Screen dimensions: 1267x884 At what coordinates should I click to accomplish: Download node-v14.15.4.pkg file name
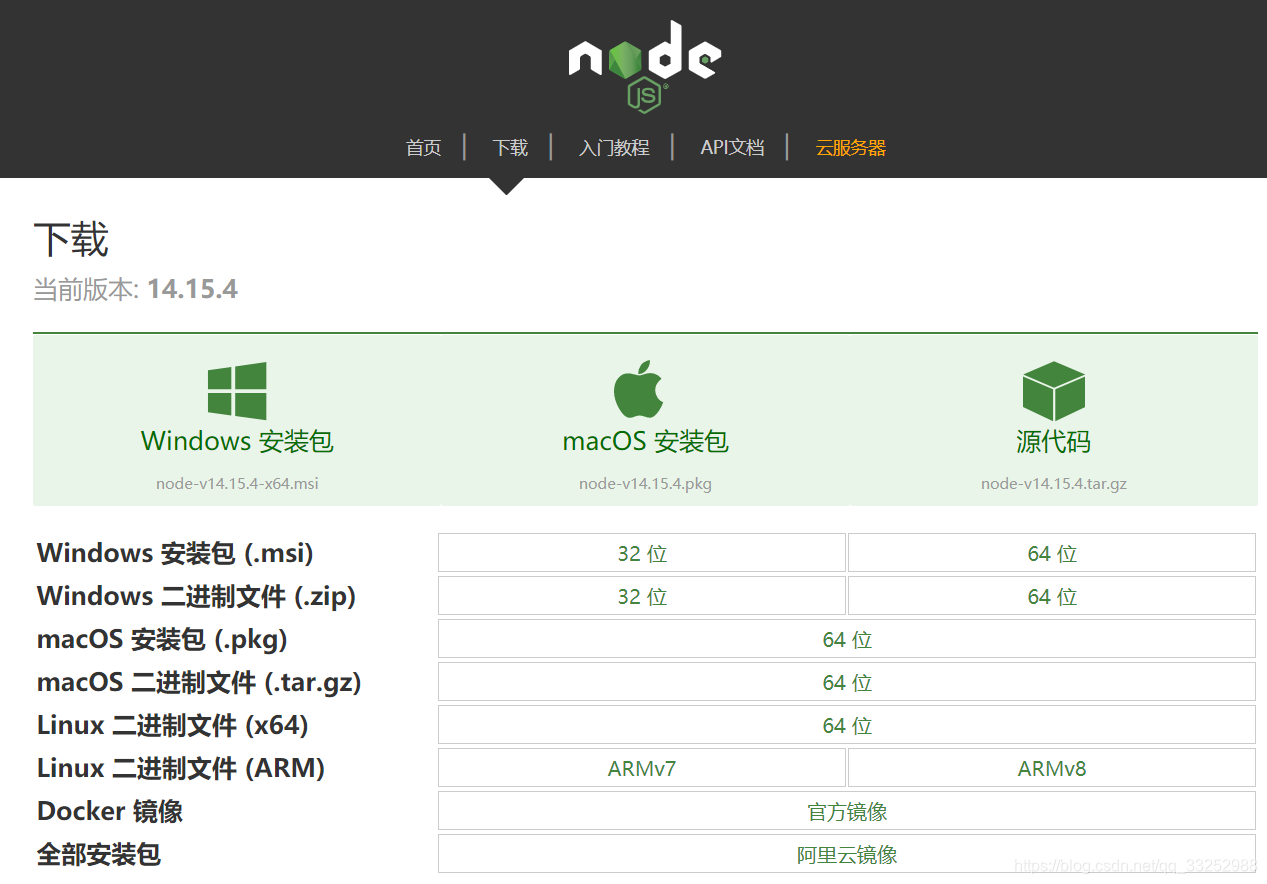645,484
